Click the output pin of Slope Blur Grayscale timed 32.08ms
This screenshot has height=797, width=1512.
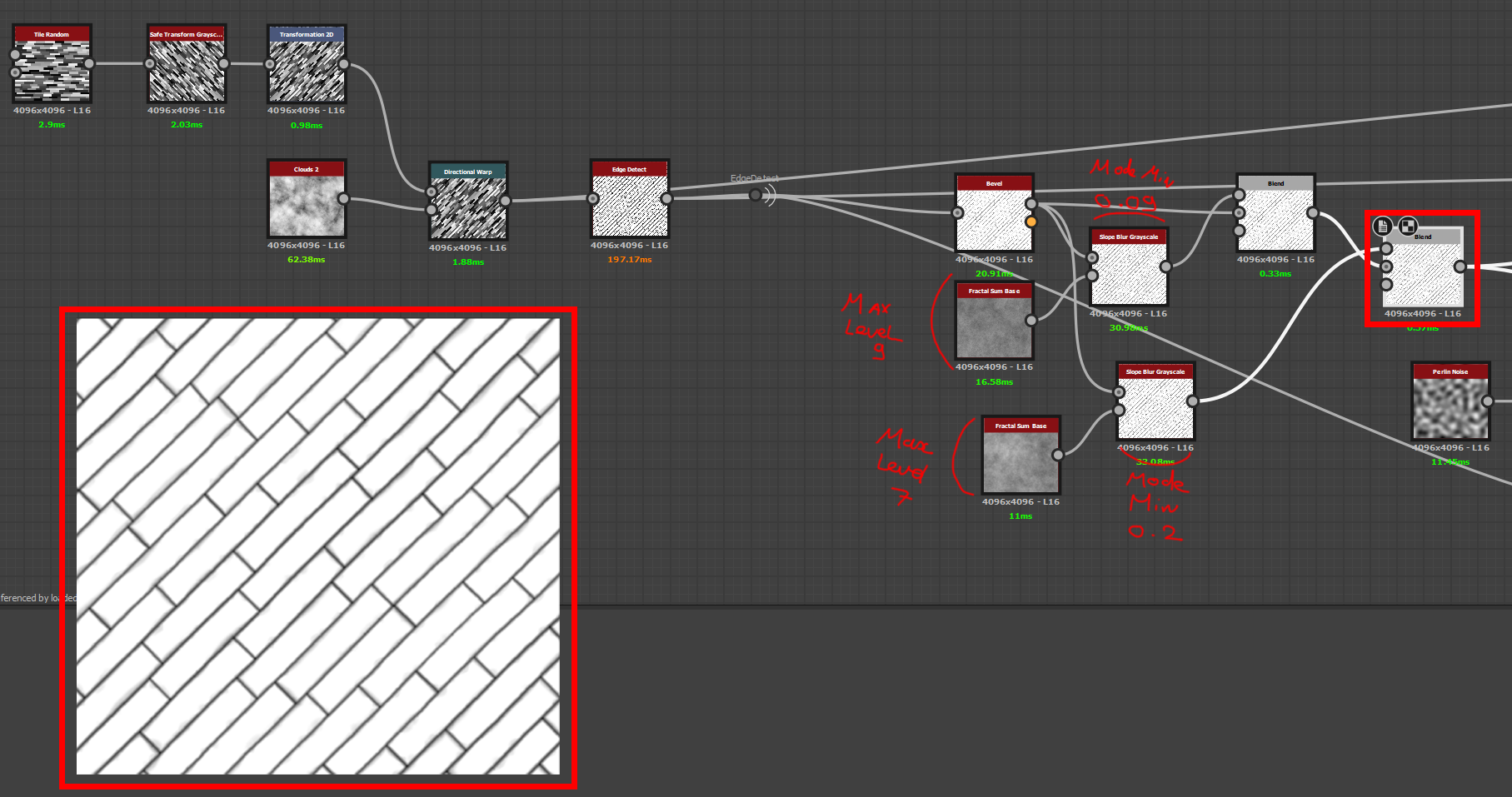(1192, 401)
